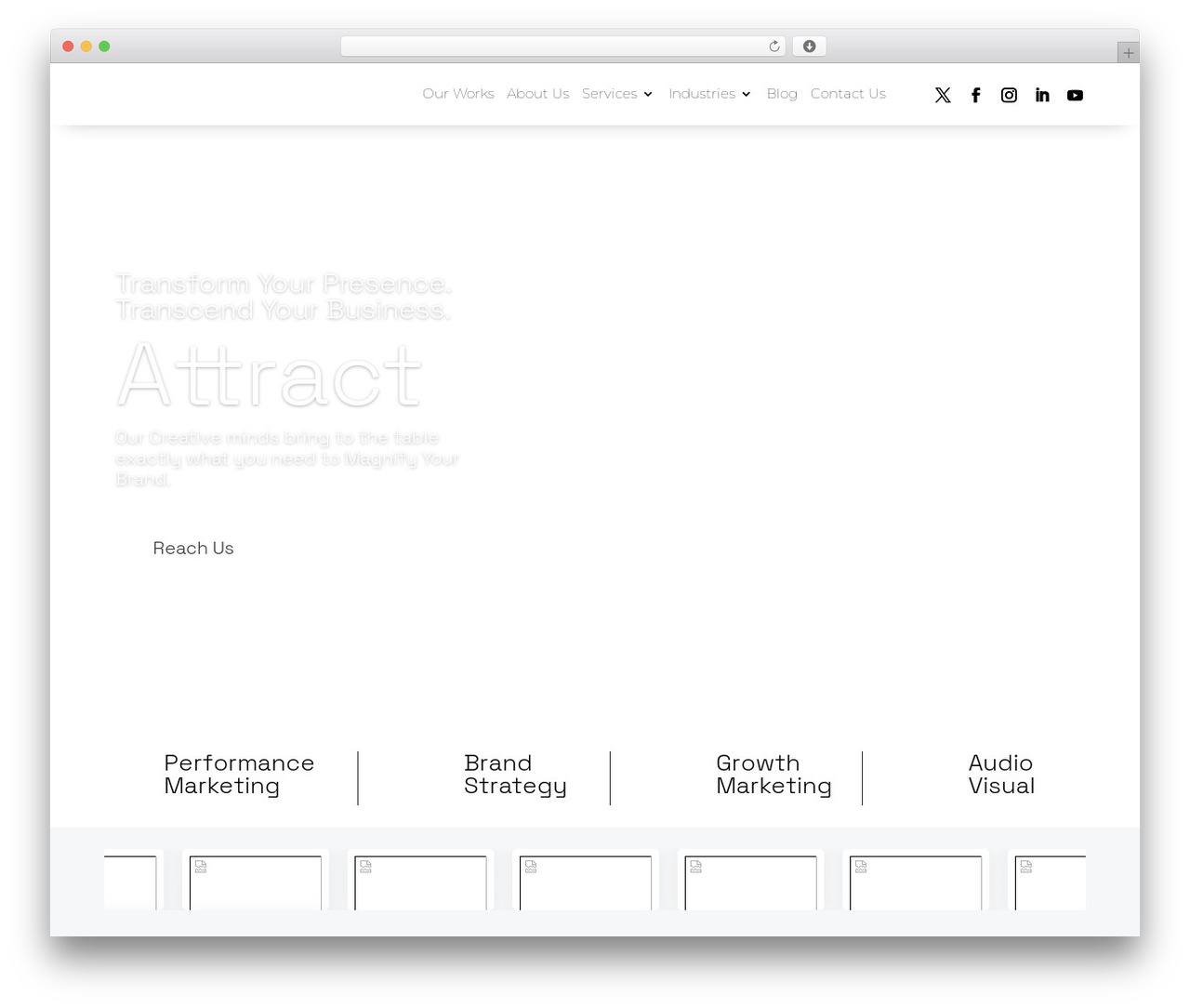
Task: Go to the LinkedIn page icon
Action: click(1042, 95)
